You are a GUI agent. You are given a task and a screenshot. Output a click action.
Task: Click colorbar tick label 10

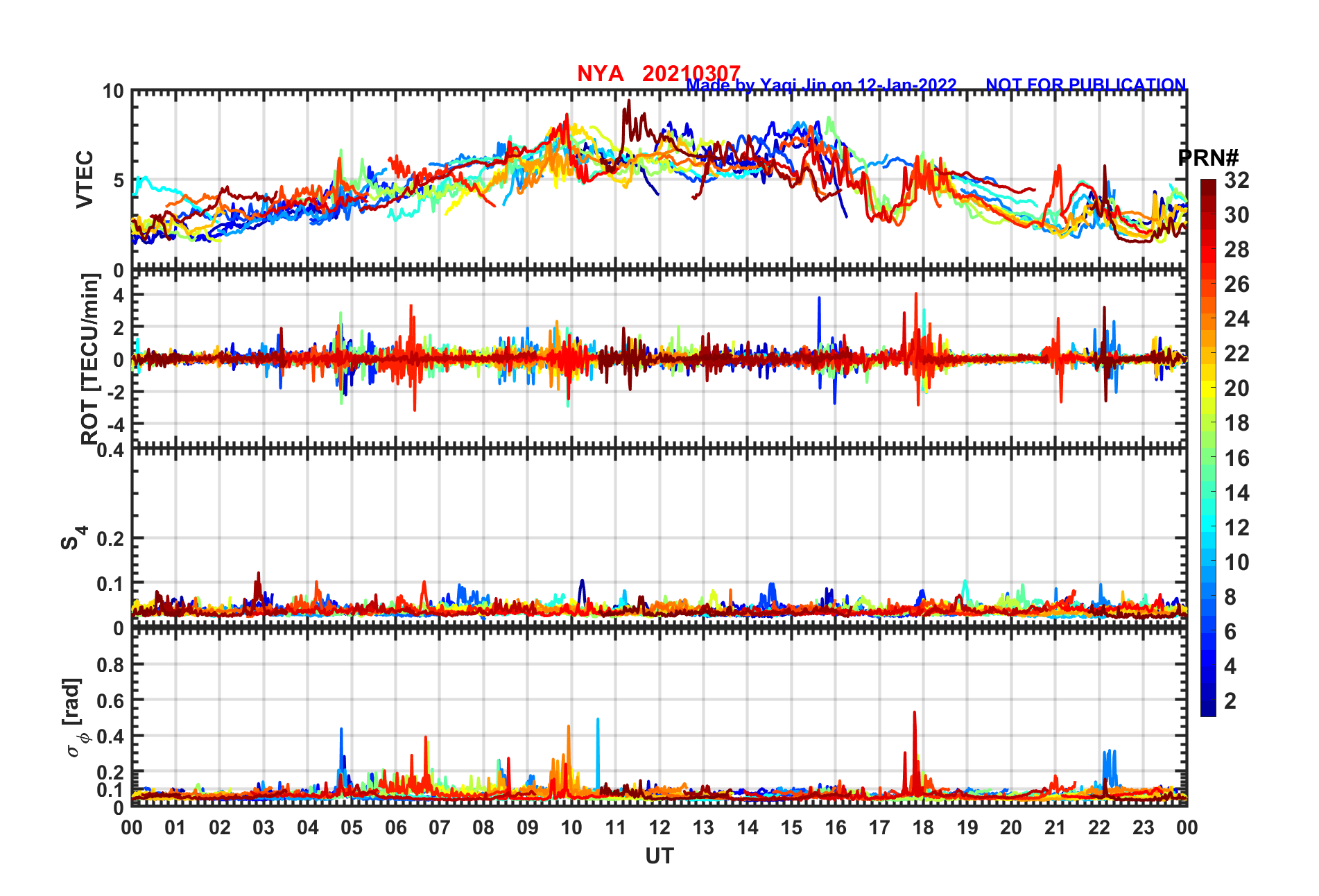point(1236,562)
